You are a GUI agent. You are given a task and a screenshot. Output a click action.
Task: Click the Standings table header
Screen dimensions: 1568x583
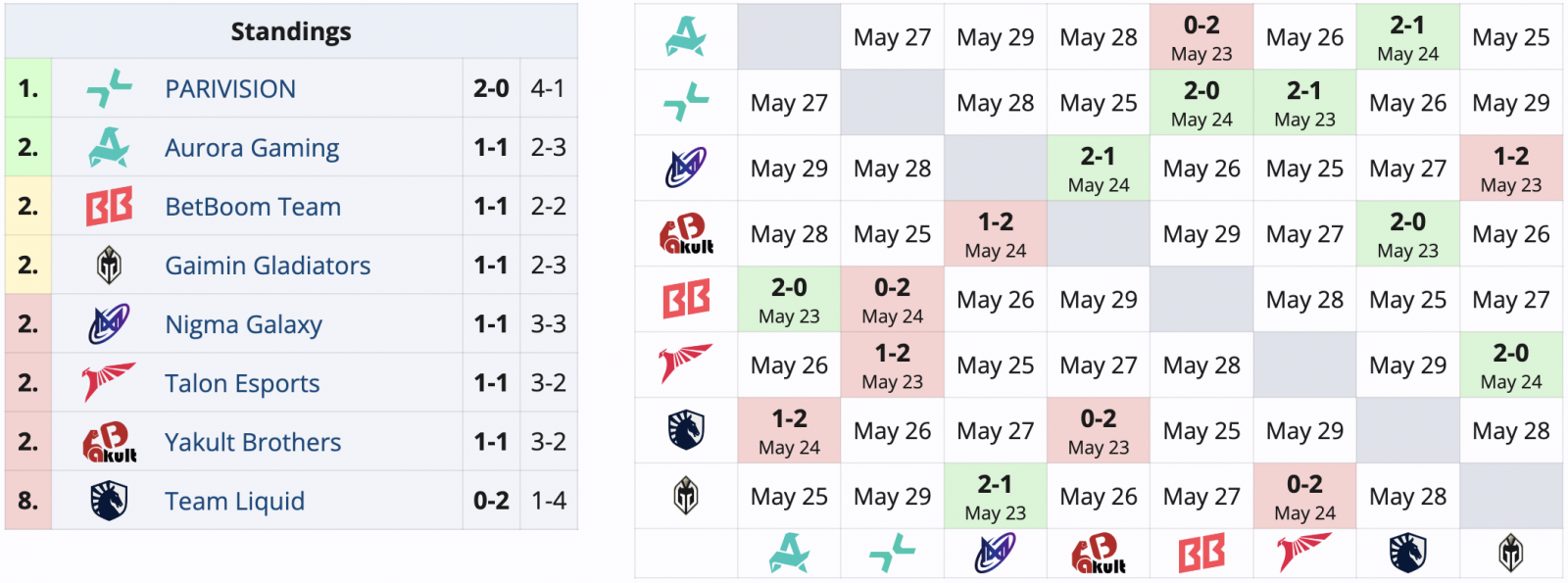(x=291, y=31)
